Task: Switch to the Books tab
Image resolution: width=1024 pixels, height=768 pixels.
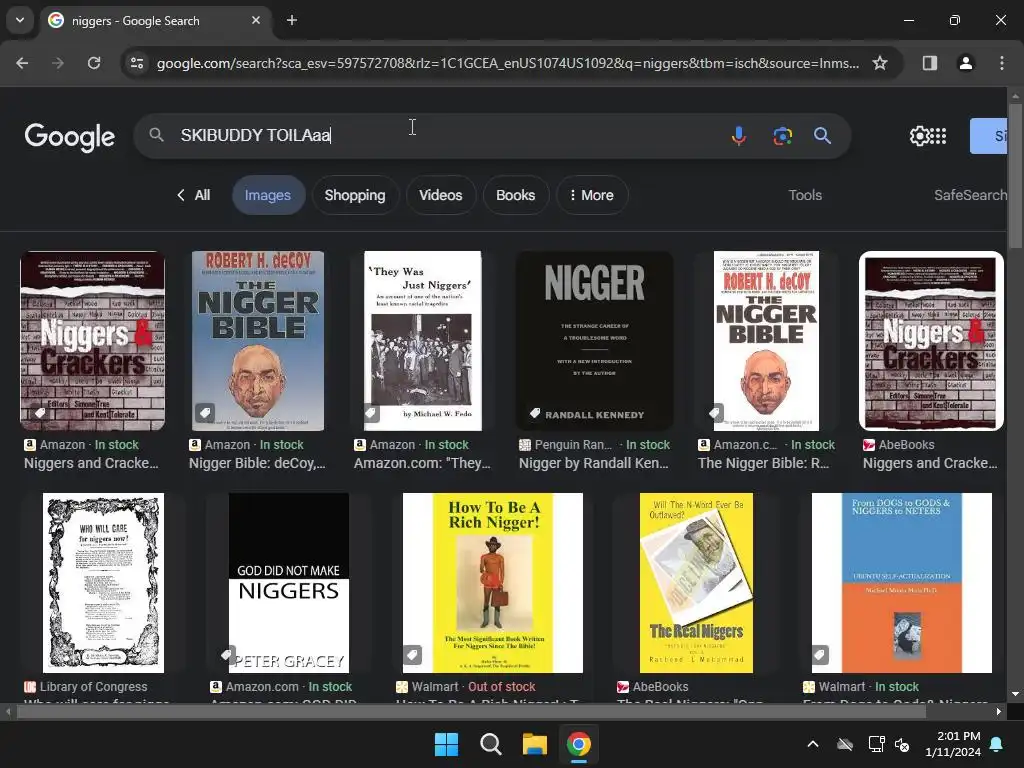Action: (515, 195)
